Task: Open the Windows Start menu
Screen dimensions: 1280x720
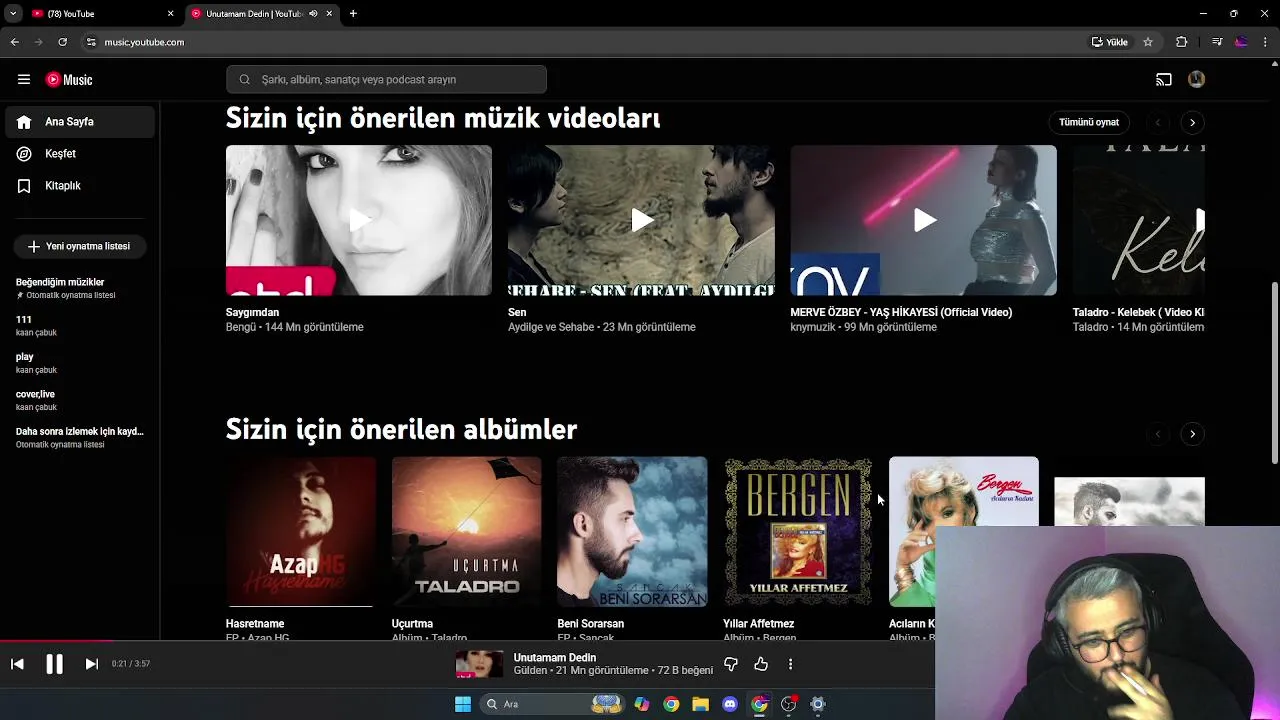Action: (463, 704)
